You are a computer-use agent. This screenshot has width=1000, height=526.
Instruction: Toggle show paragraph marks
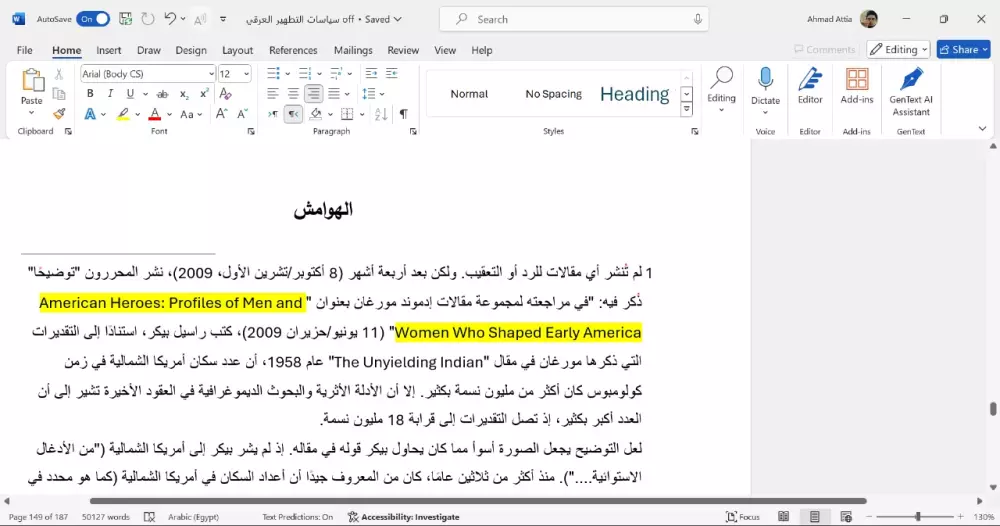pyautogui.click(x=404, y=114)
